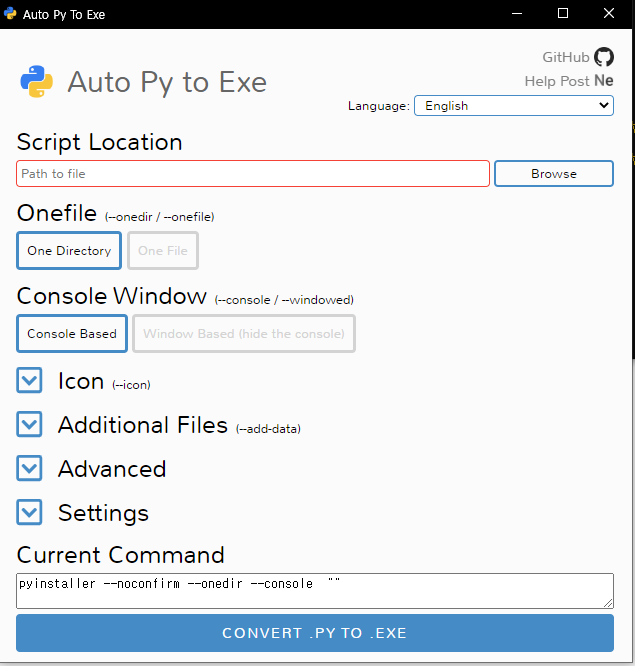The height and width of the screenshot is (666, 635).
Task: Open the Help Post link
Action: click(x=558, y=81)
